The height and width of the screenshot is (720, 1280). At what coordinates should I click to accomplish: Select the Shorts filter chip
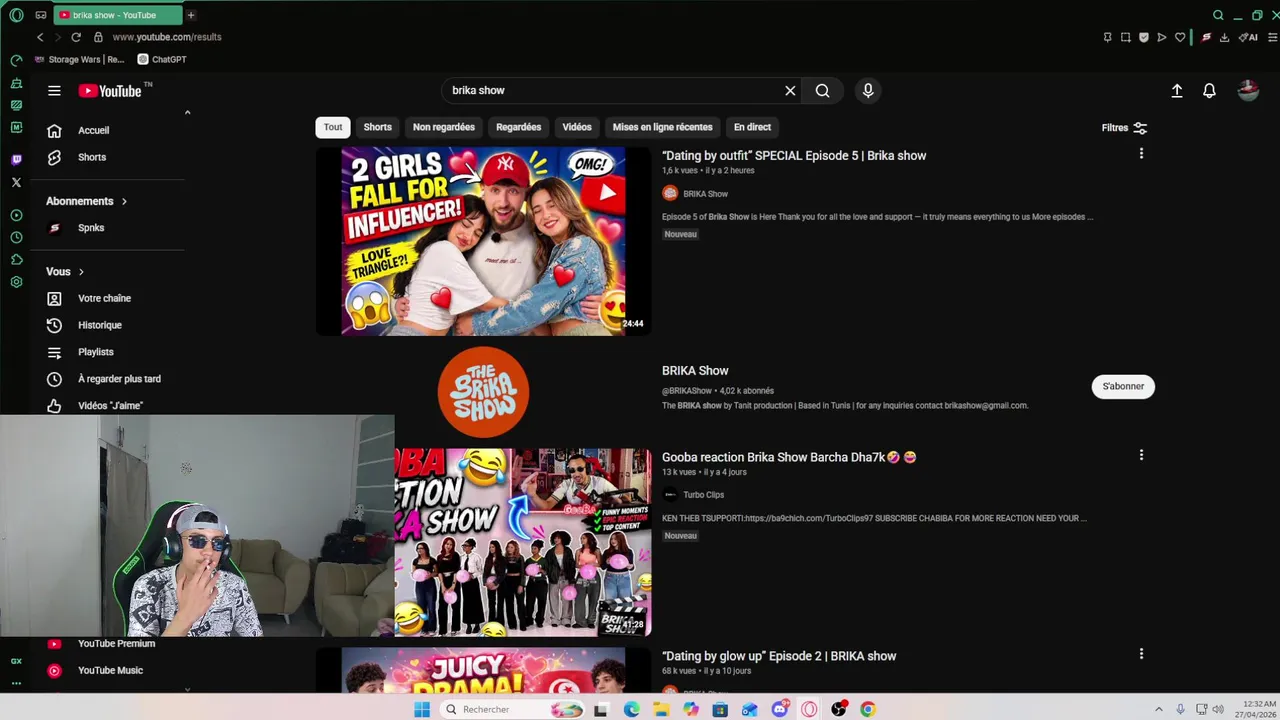coord(377,127)
